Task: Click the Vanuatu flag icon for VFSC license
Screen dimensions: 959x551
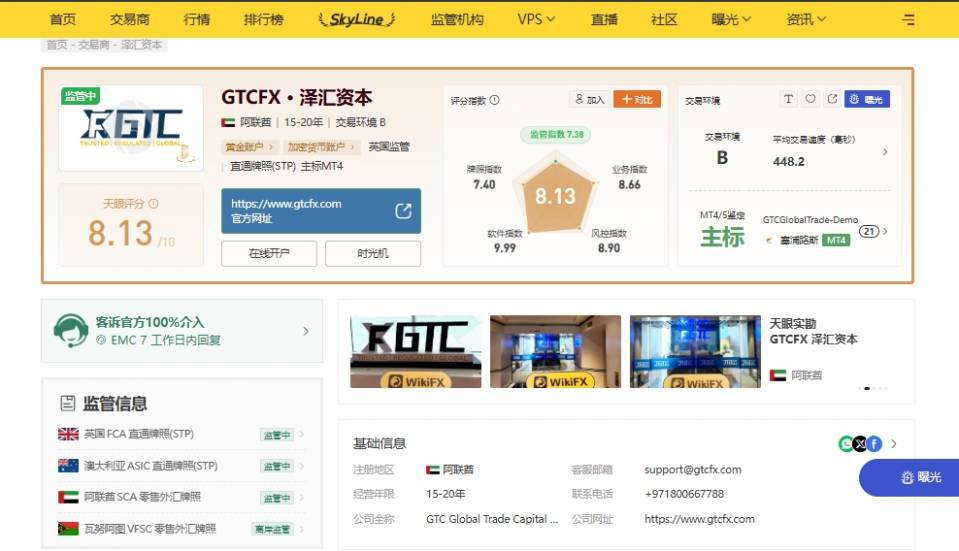Action: click(x=68, y=528)
